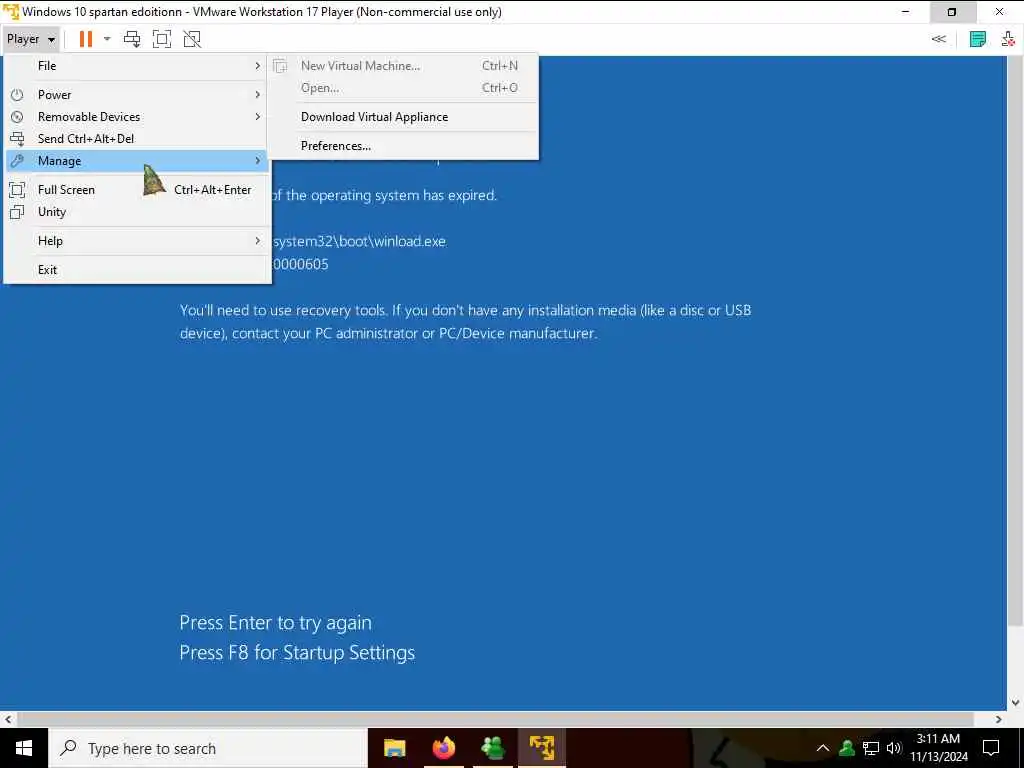
Task: Expand the Help submenu
Action: pos(137,241)
